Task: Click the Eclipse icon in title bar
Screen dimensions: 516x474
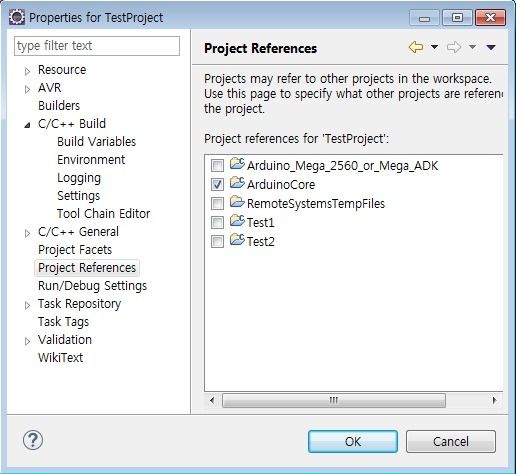Action: pyautogui.click(x=17, y=17)
